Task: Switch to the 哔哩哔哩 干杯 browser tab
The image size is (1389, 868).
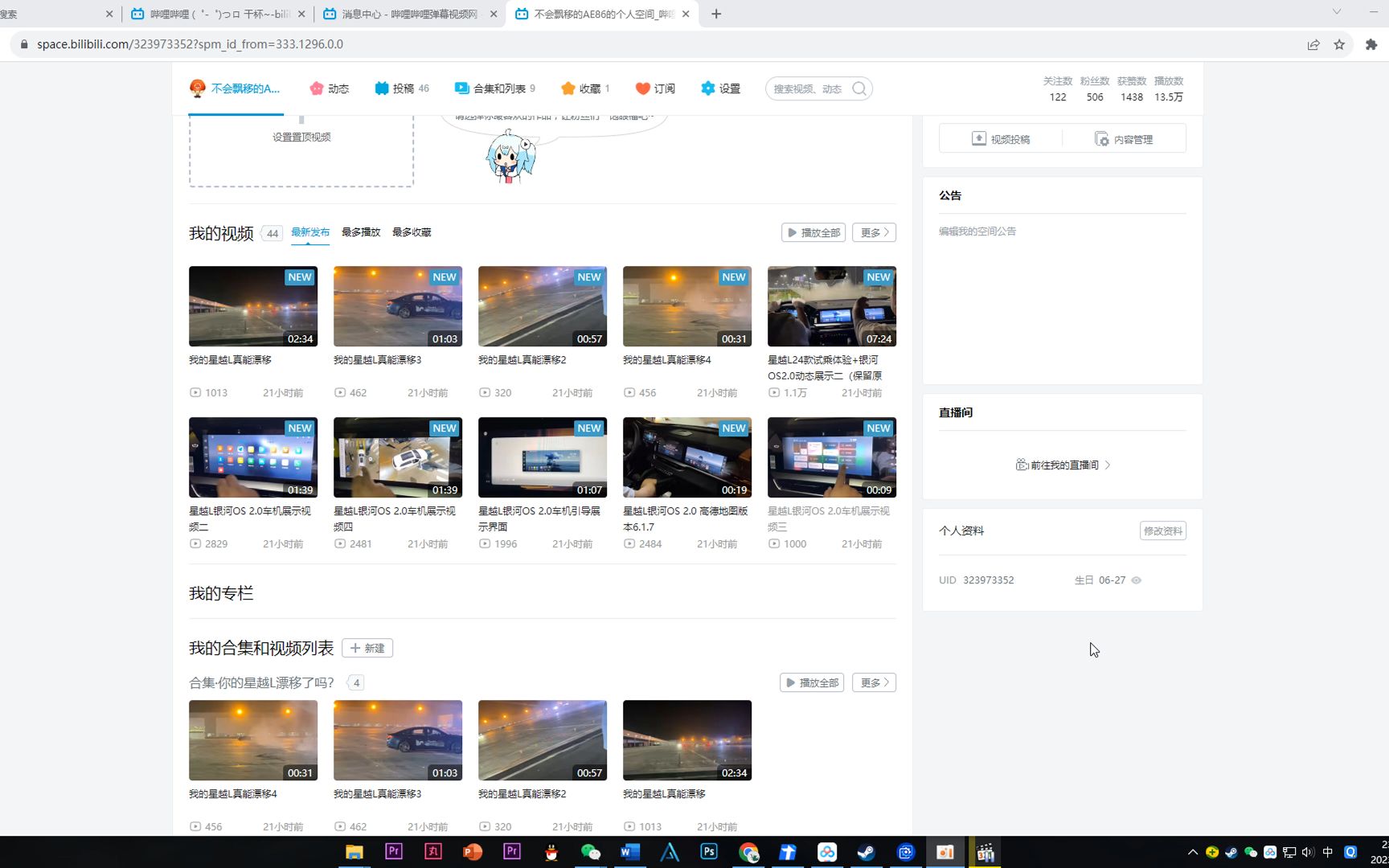Action: [x=217, y=14]
